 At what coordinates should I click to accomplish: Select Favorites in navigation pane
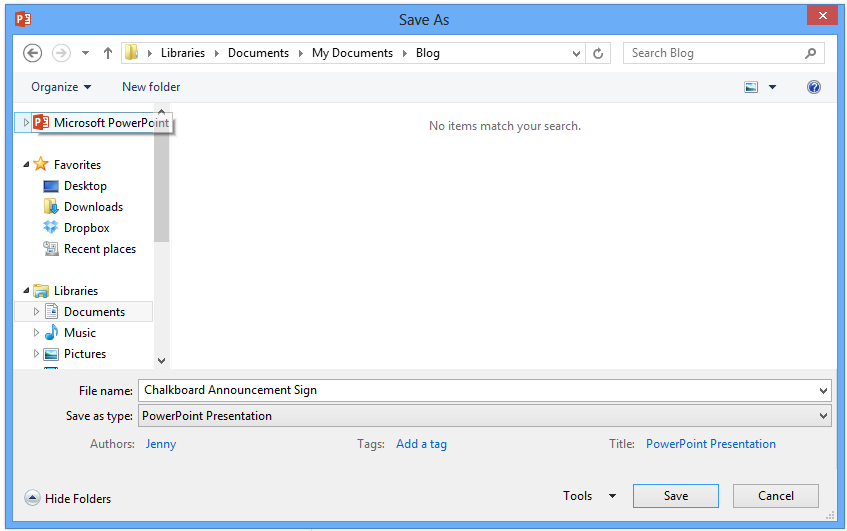pyautogui.click(x=77, y=164)
